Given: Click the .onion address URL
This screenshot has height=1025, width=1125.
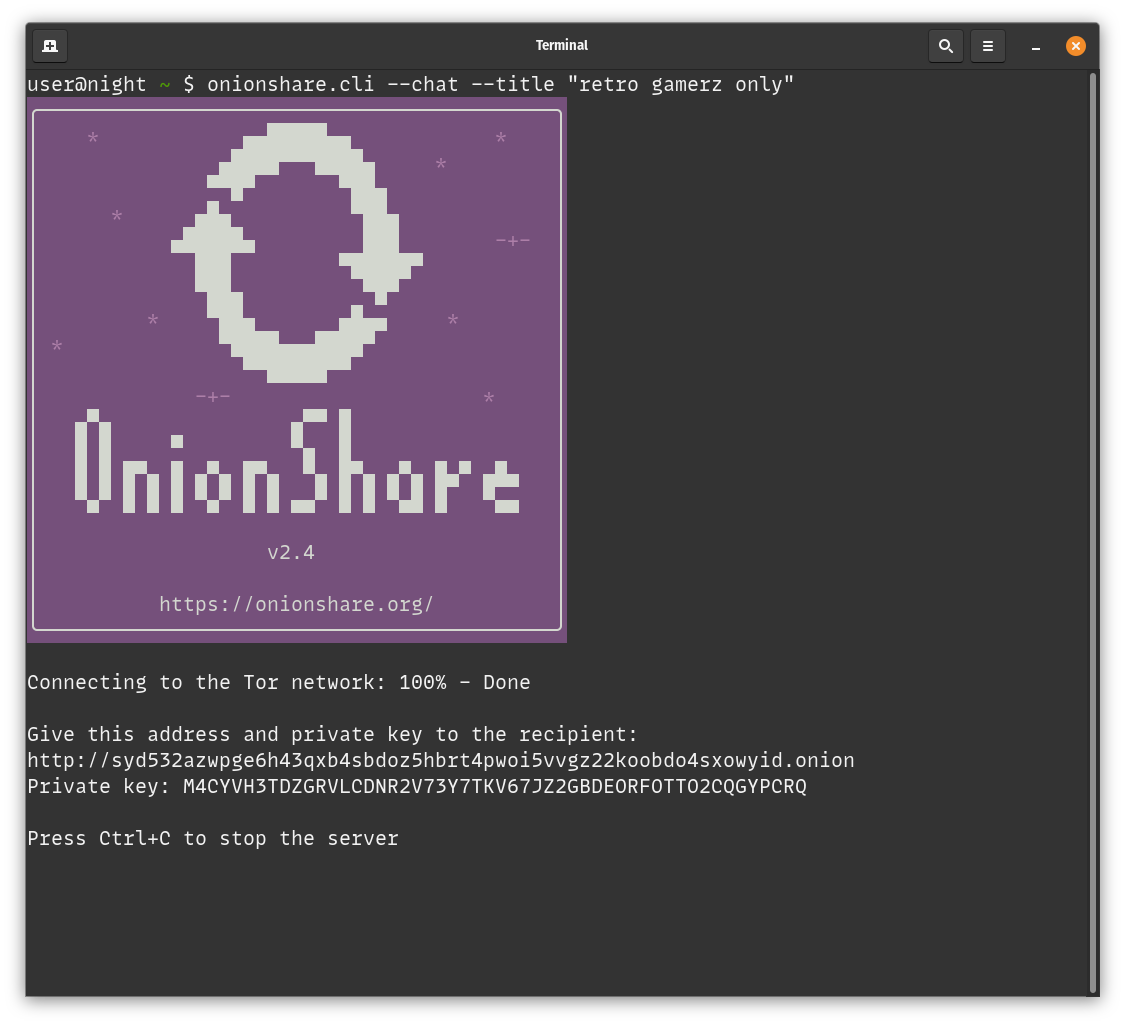Looking at the screenshot, I should point(440,761).
